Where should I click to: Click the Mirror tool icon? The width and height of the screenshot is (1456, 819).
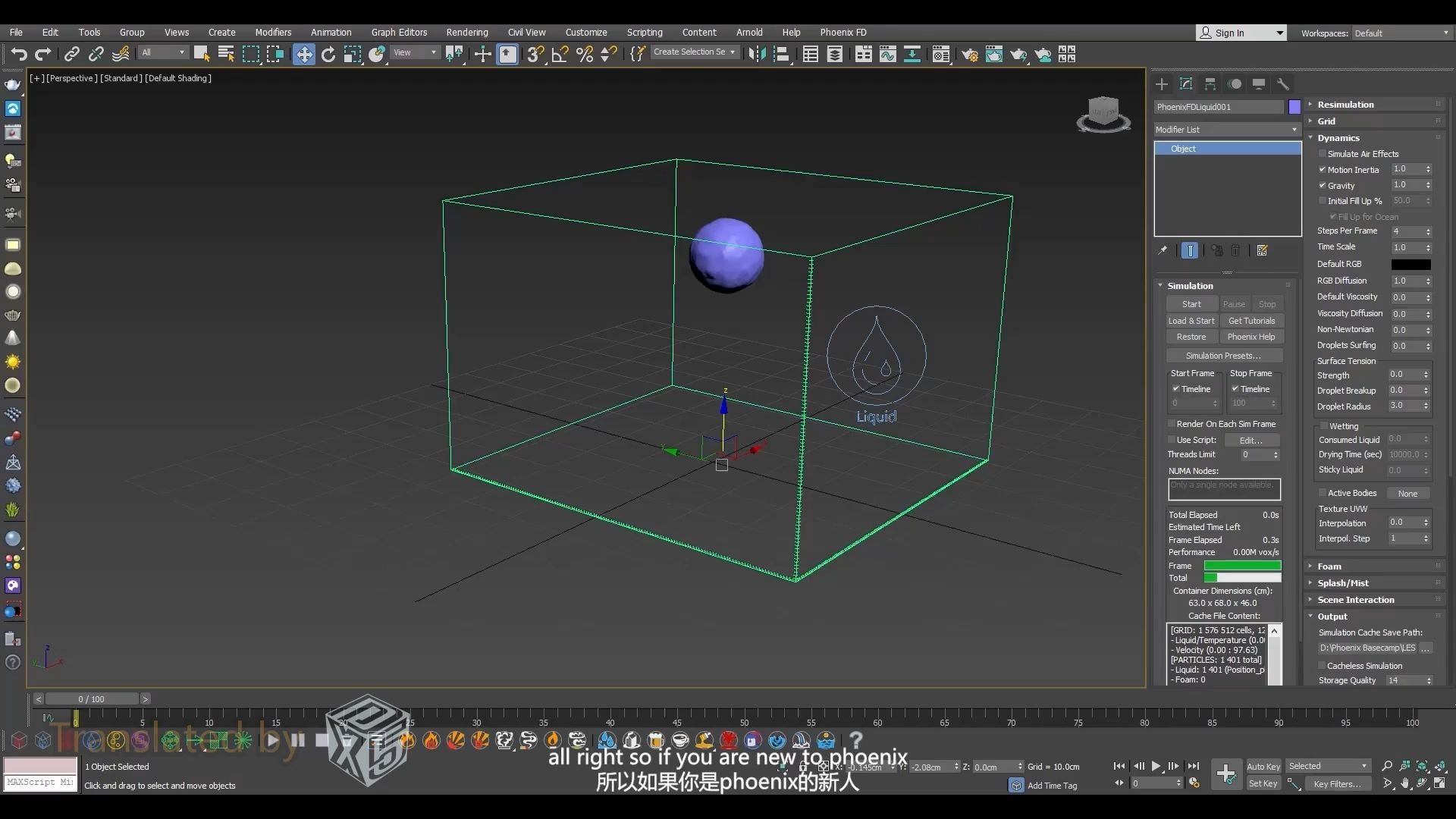(757, 54)
